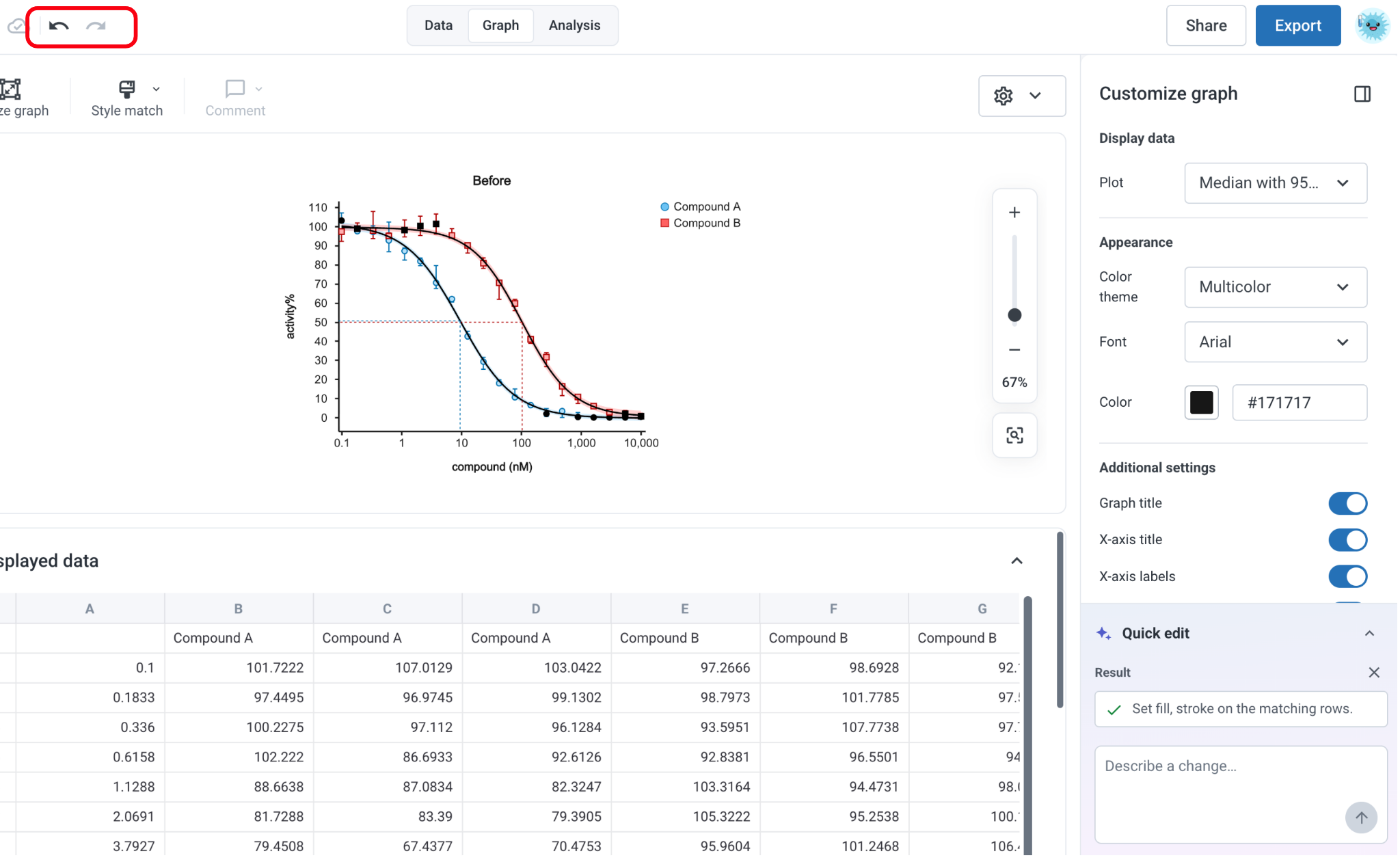
Task: Toggle the Graph title switch
Action: 1347,503
